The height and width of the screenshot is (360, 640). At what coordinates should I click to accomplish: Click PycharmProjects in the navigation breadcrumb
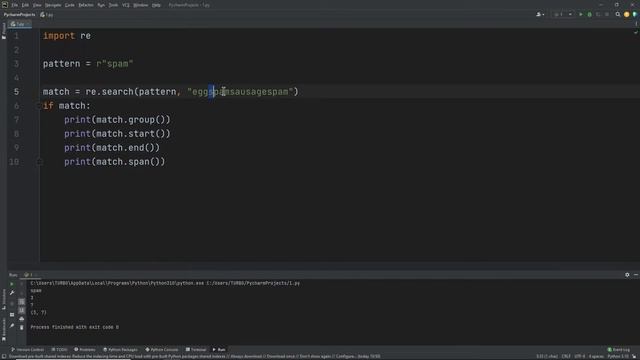click(20, 15)
